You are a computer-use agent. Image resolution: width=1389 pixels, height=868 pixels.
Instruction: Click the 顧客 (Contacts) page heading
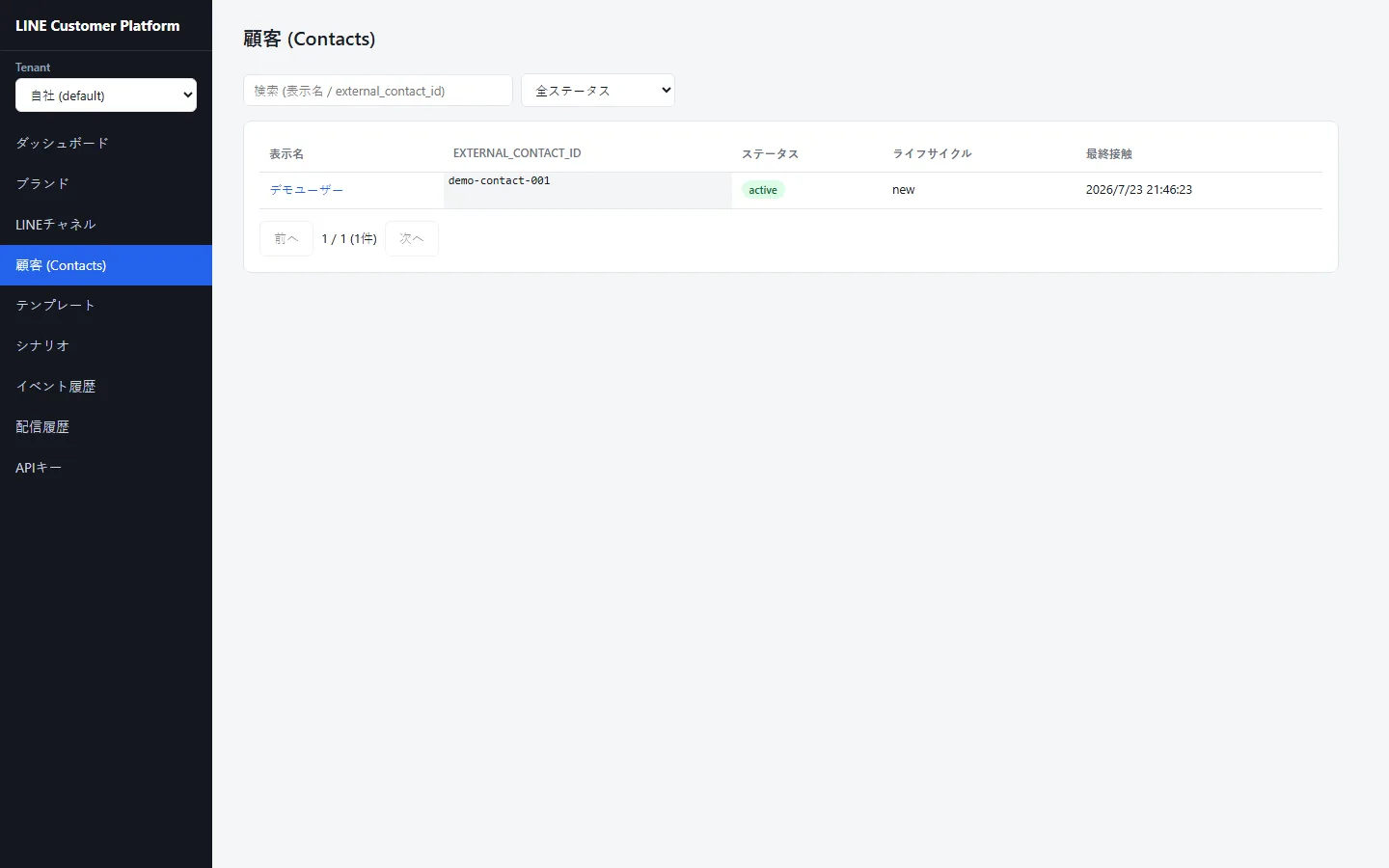[x=310, y=39]
